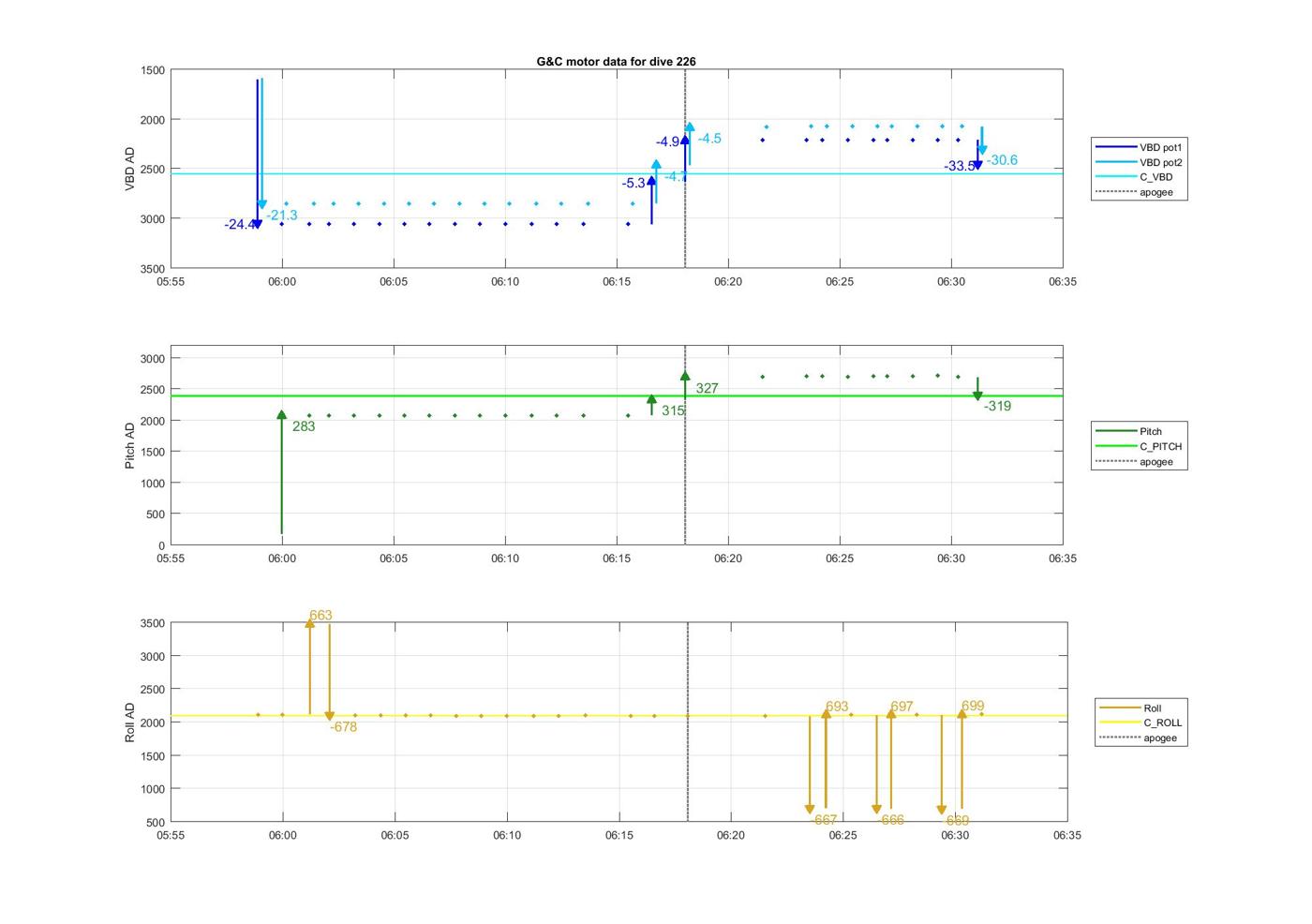The height and width of the screenshot is (924, 1312).
Task: Click the '-24.4' VBD data label
Action: (239, 225)
